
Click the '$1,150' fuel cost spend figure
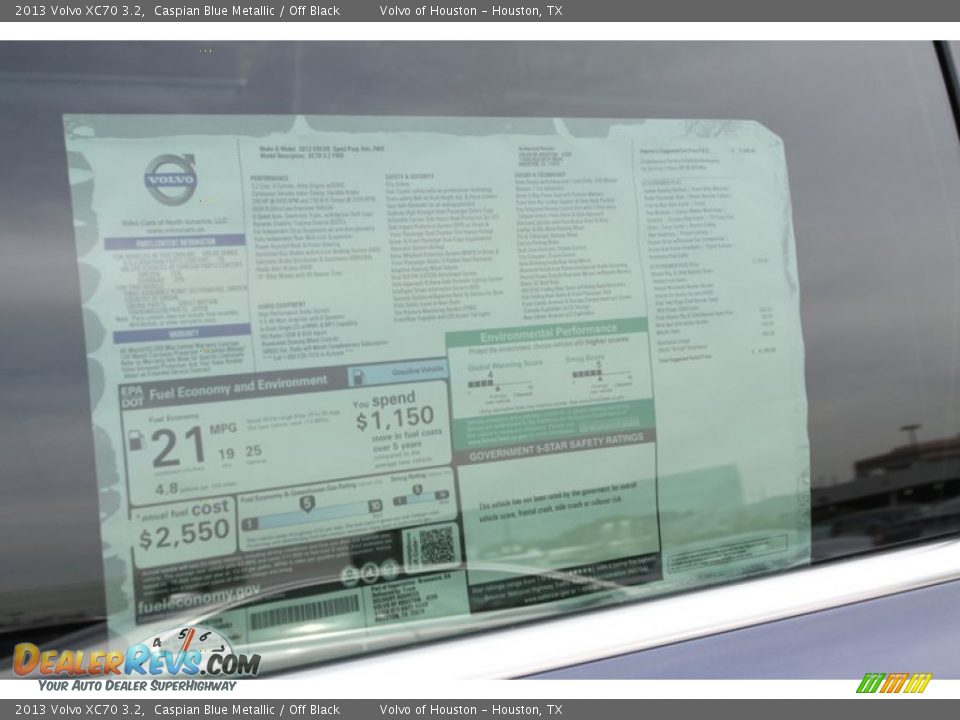pyautogui.click(x=395, y=419)
